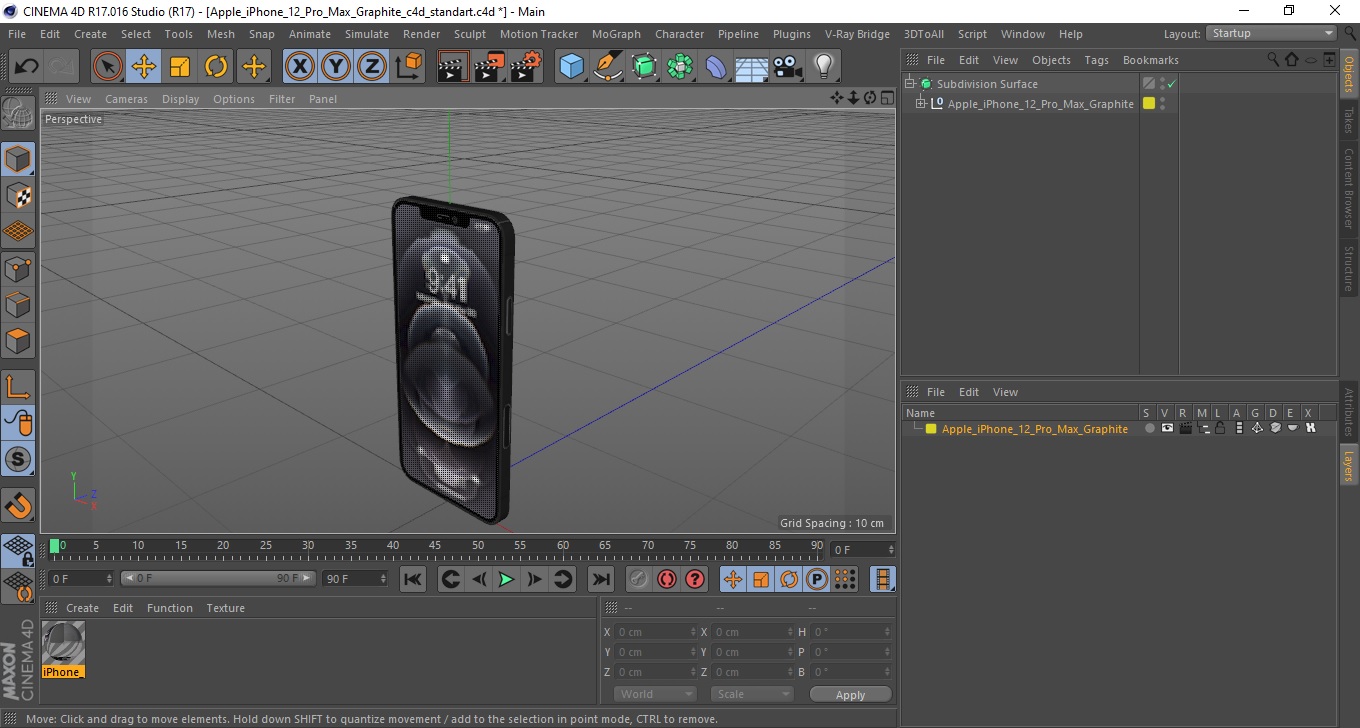Toggle layer View visibility eye icon

click(1167, 429)
